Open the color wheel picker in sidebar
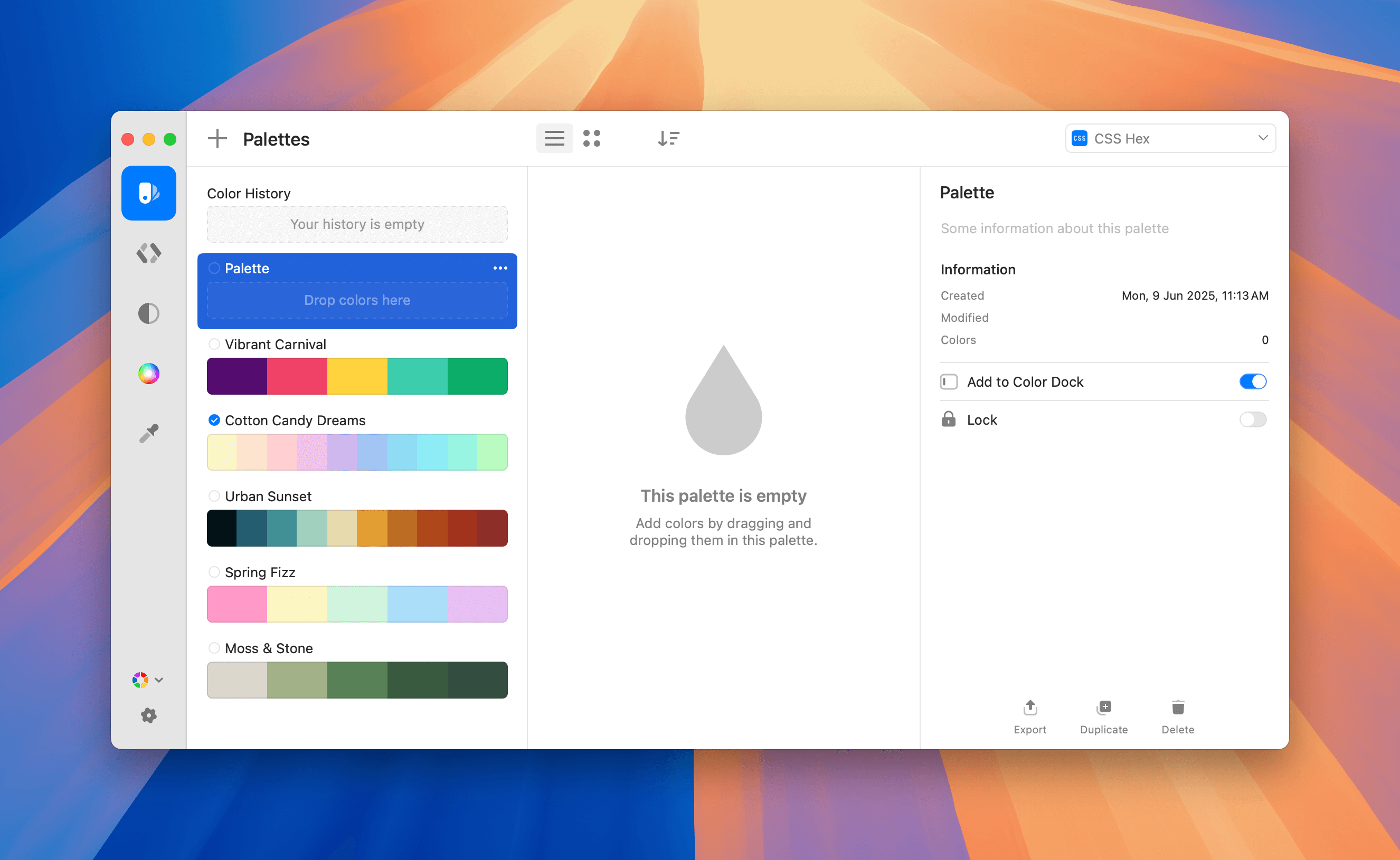Viewport: 1400px width, 860px height. (x=148, y=373)
